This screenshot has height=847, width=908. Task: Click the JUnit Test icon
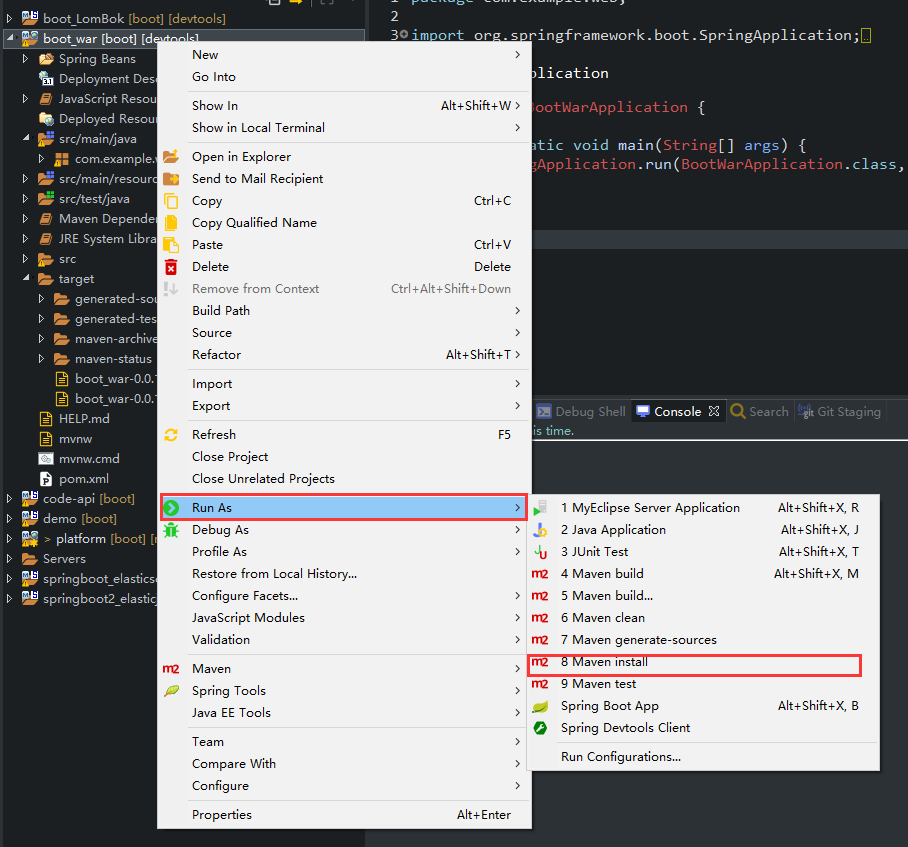pos(539,552)
